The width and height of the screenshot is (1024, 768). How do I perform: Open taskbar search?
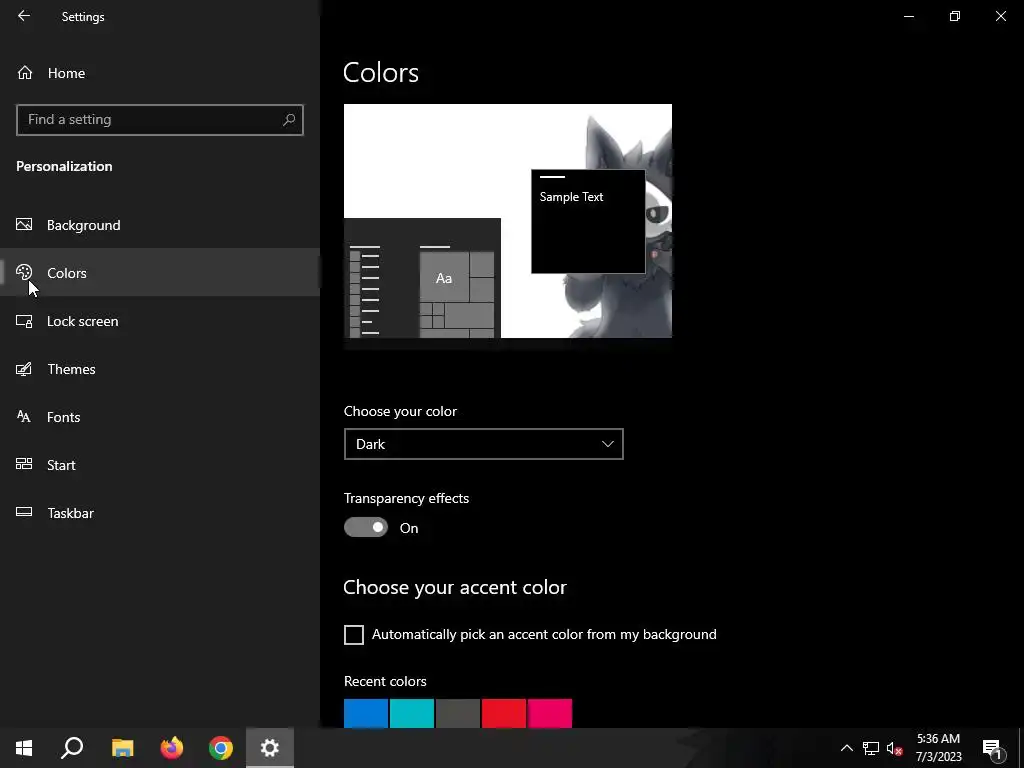coord(72,748)
